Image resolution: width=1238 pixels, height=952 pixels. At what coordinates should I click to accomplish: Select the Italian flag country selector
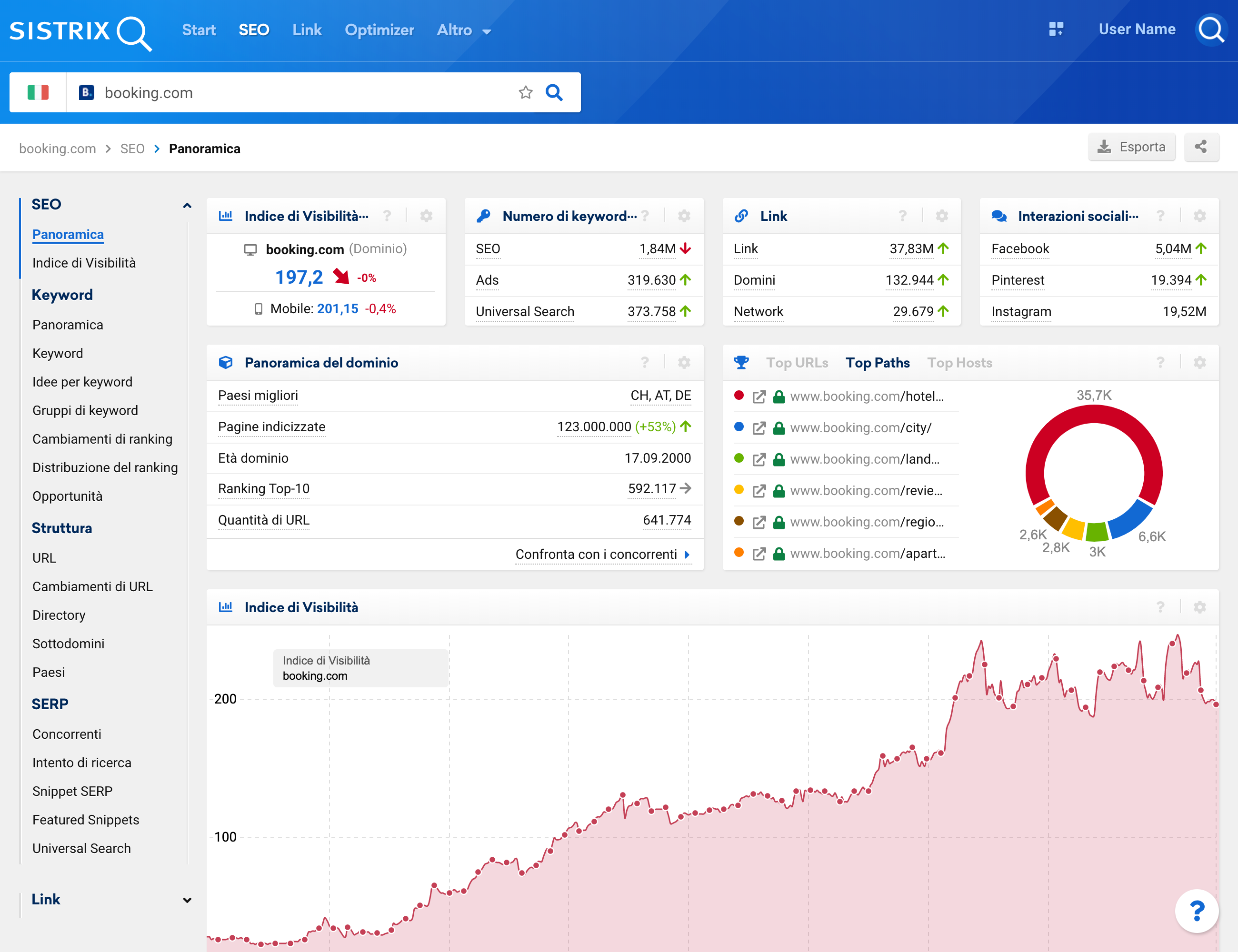click(x=38, y=92)
